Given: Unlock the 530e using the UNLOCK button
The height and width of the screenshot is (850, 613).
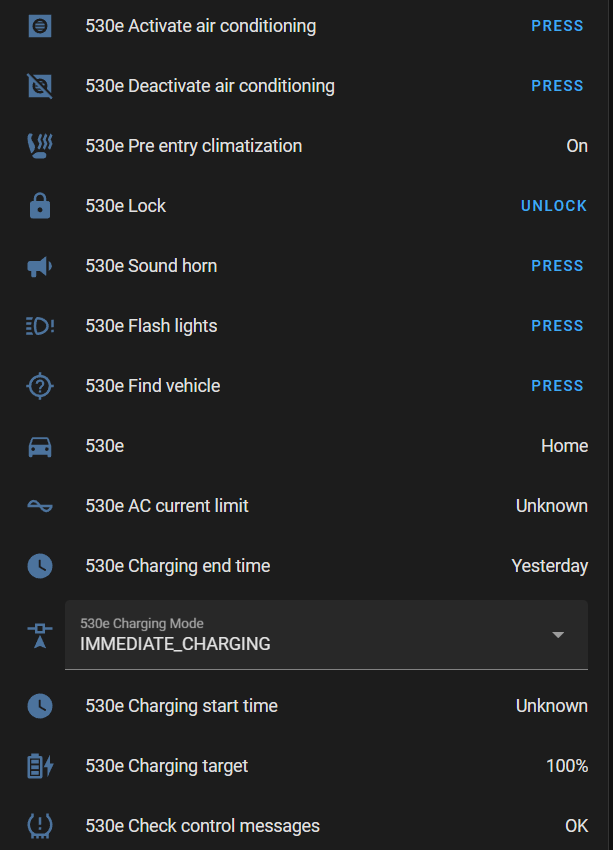Looking at the screenshot, I should (x=554, y=206).
